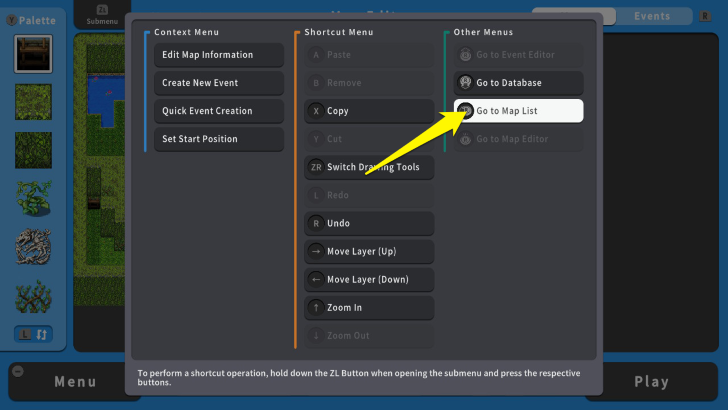Viewport: 728px width, 410px height.
Task: Click the right-arrow icon of Move Layer (Up)
Action: [316, 251]
